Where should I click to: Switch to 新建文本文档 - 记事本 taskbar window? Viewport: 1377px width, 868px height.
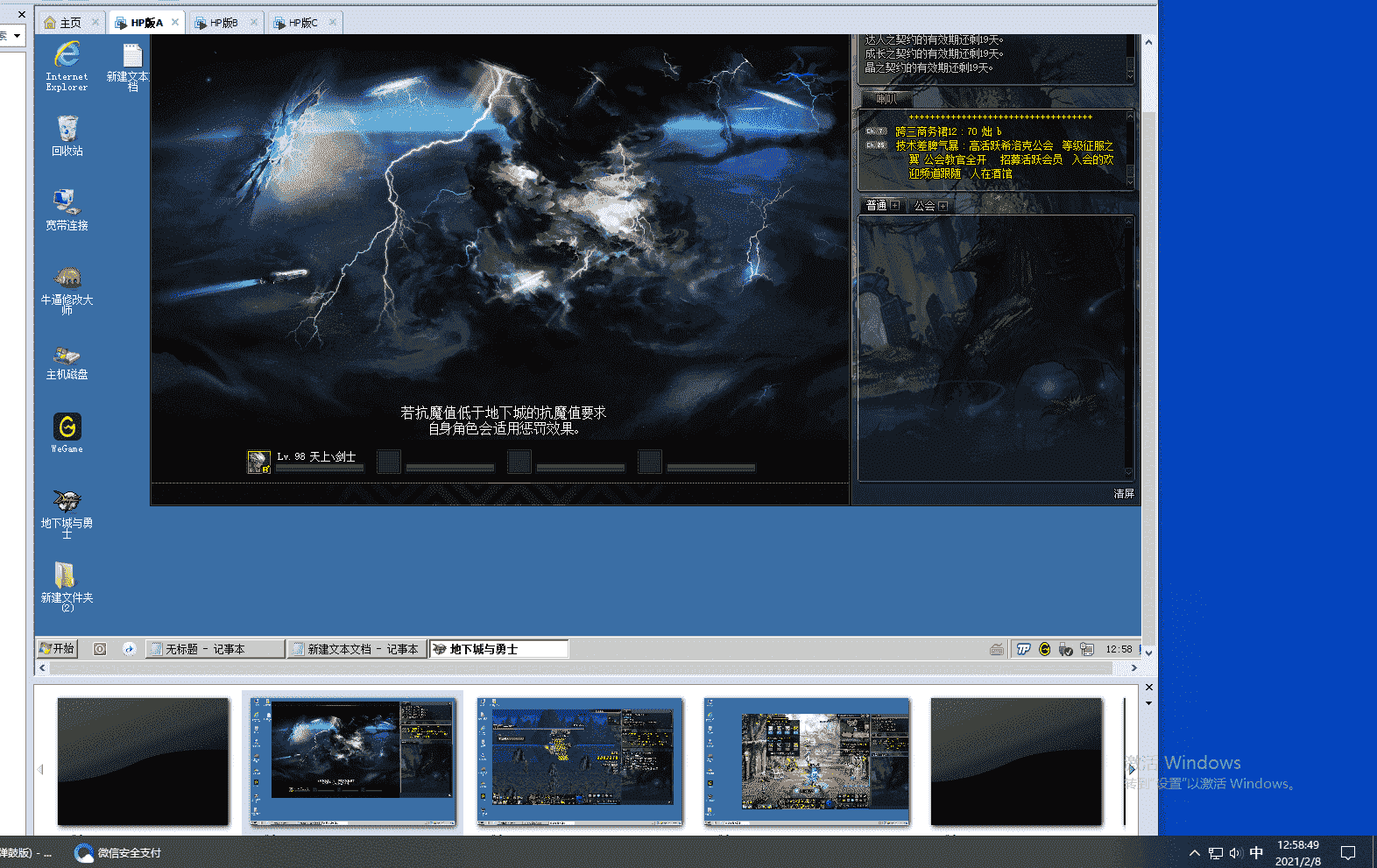[357, 649]
